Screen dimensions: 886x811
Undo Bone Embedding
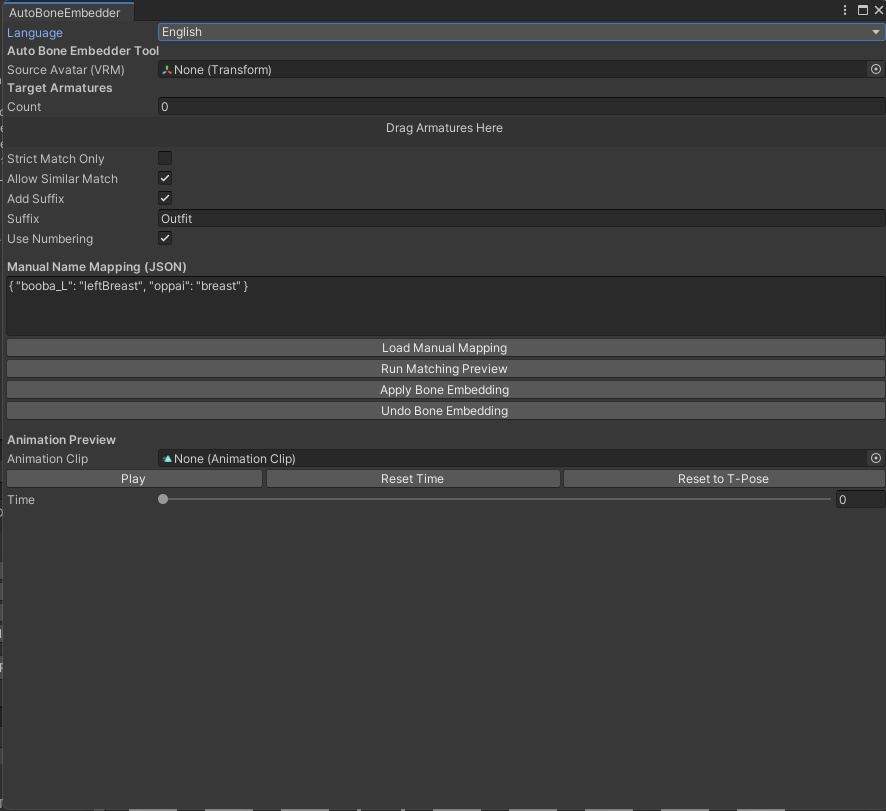pyautogui.click(x=444, y=410)
